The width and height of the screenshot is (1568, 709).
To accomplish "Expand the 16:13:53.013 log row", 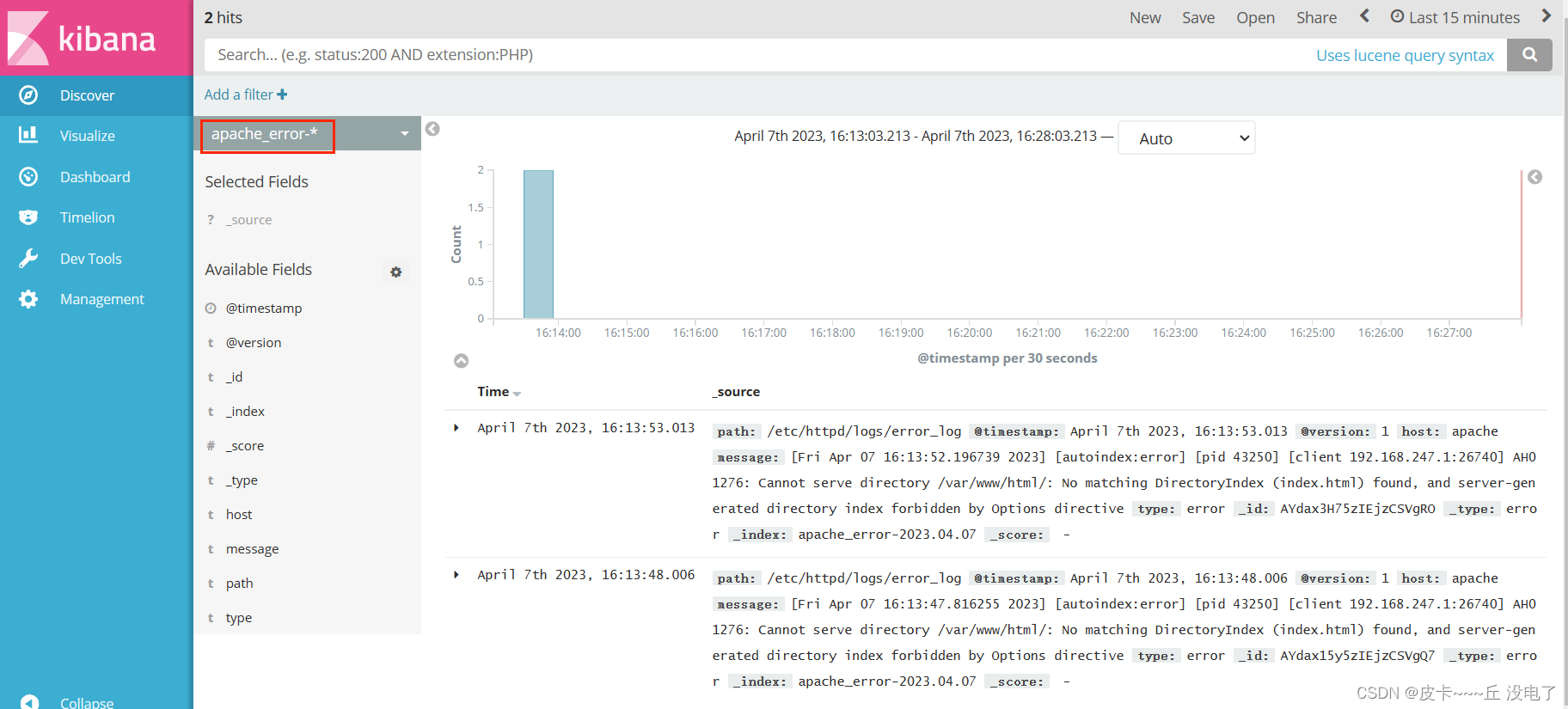I will pos(456,428).
